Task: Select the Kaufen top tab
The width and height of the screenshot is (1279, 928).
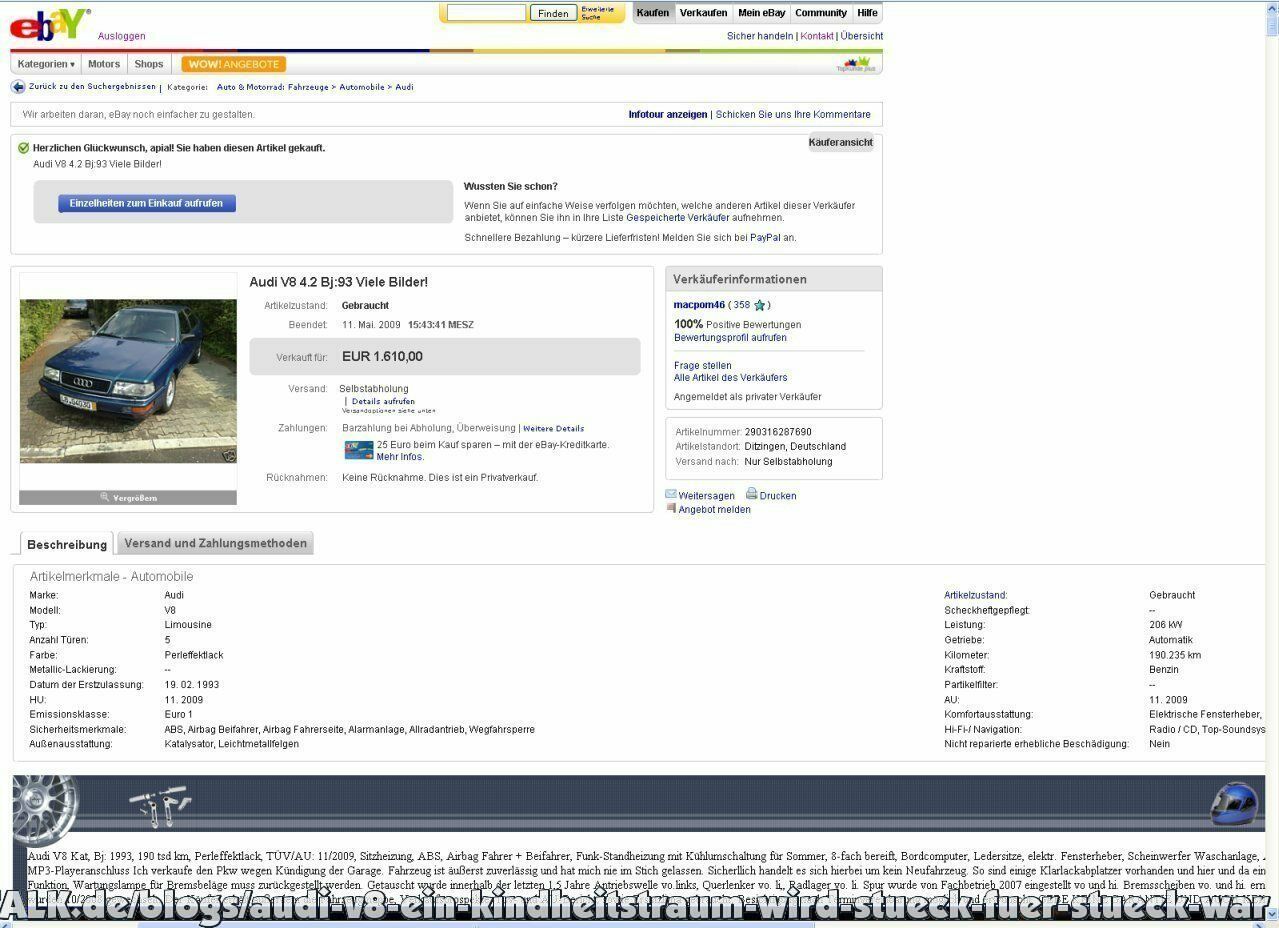Action: [653, 13]
